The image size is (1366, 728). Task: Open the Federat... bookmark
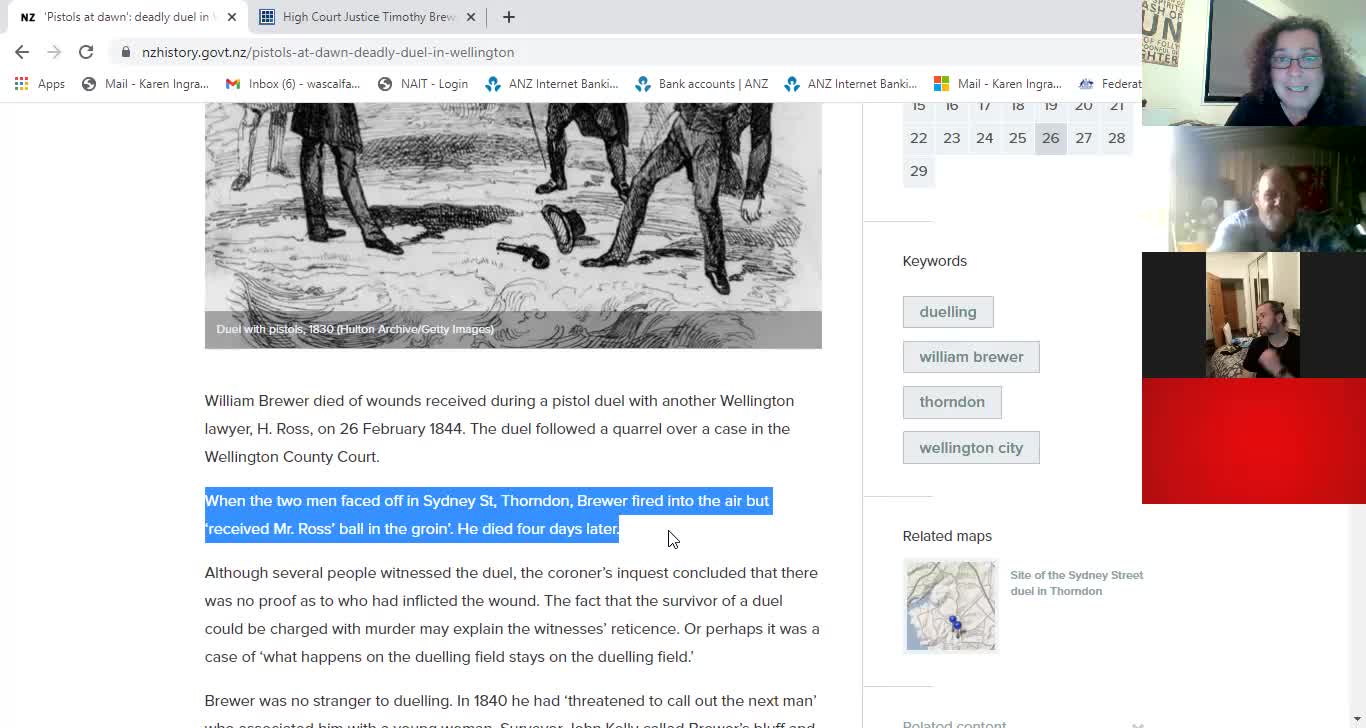pos(1110,84)
